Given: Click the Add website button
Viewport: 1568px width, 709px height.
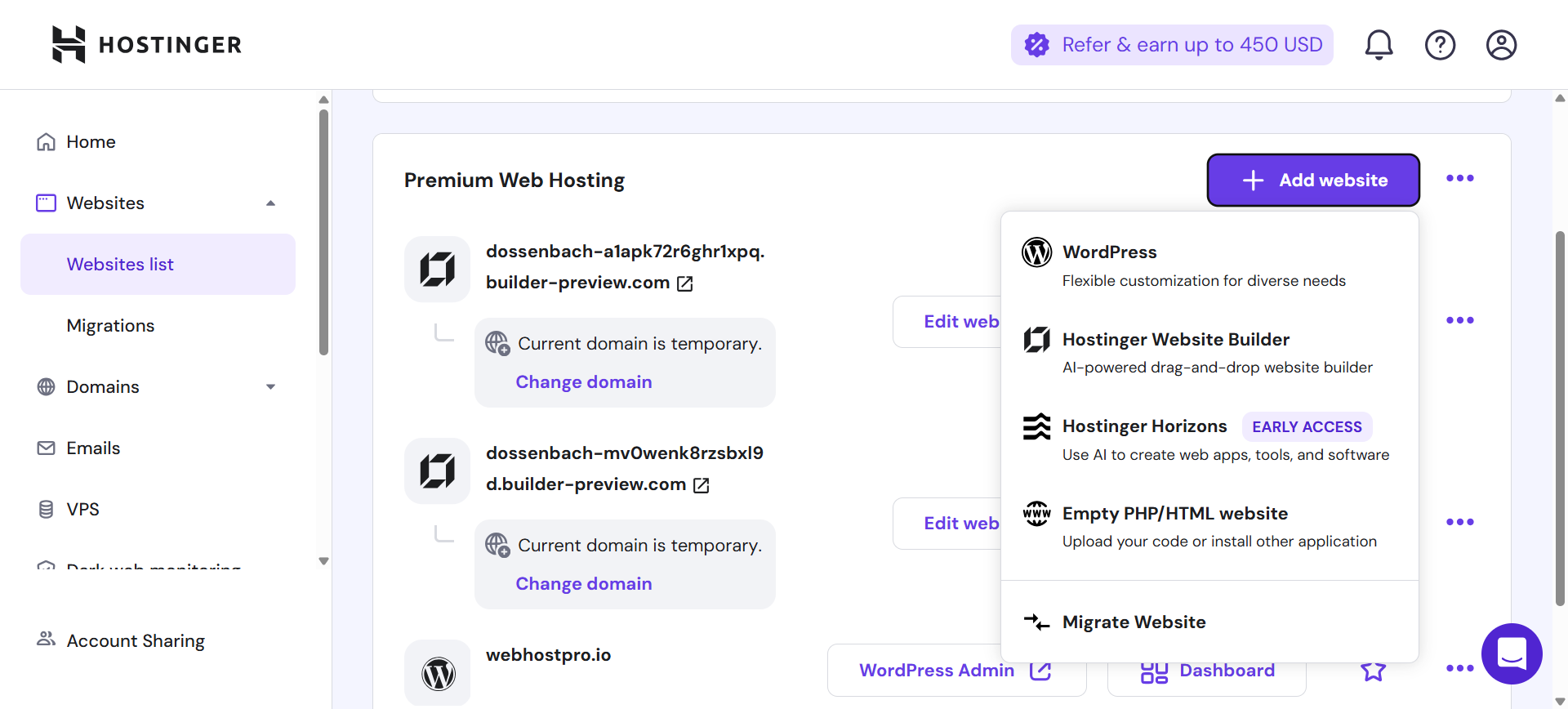Looking at the screenshot, I should 1313,181.
